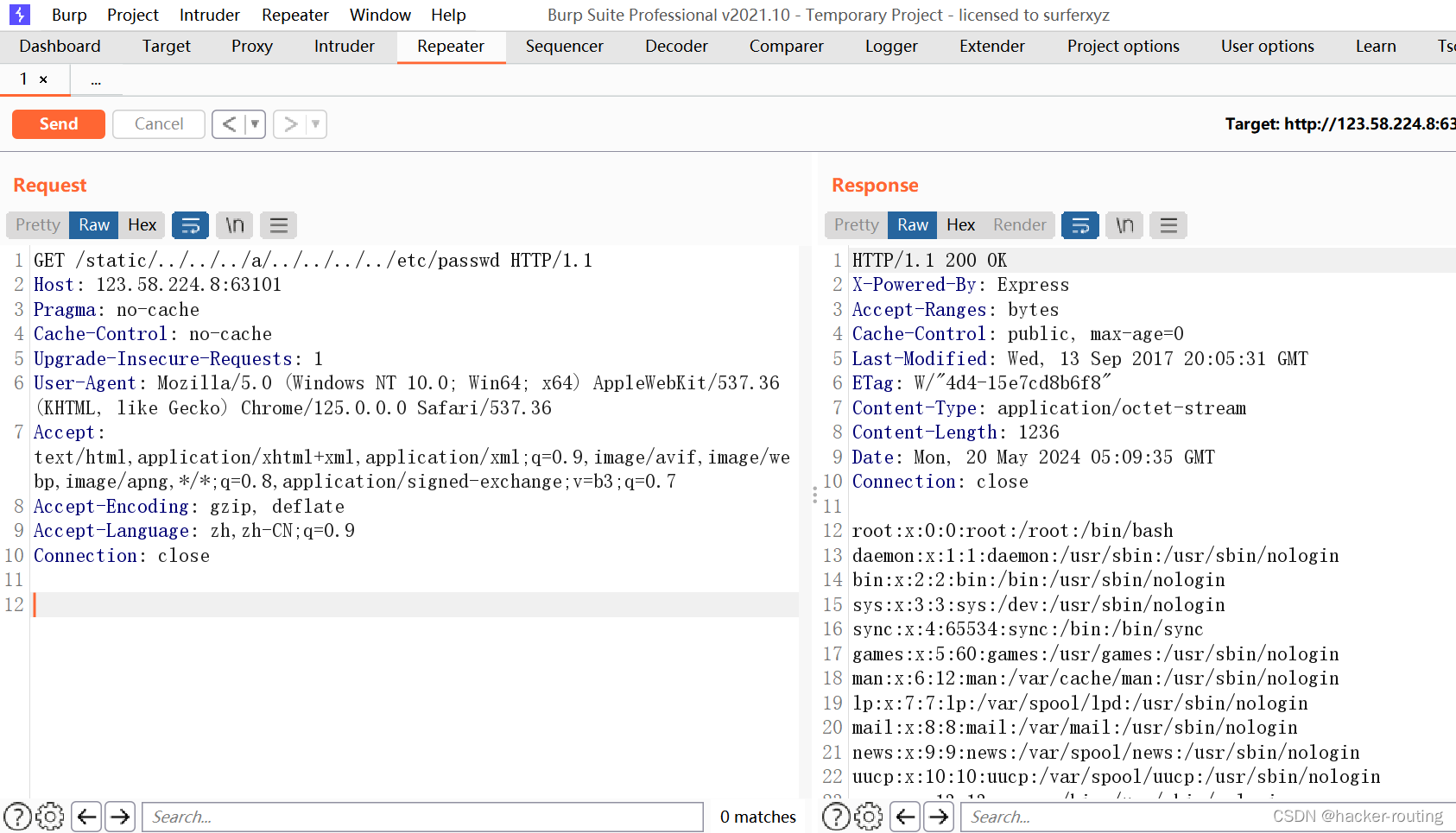The height and width of the screenshot is (833, 1456).
Task: Switch to the Decoder tab
Action: [x=676, y=47]
